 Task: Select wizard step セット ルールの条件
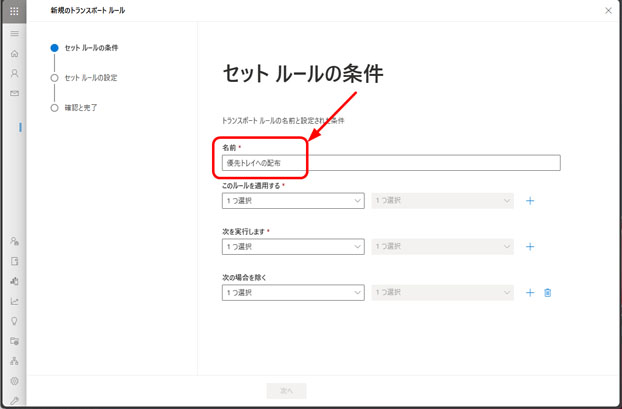coord(84,48)
